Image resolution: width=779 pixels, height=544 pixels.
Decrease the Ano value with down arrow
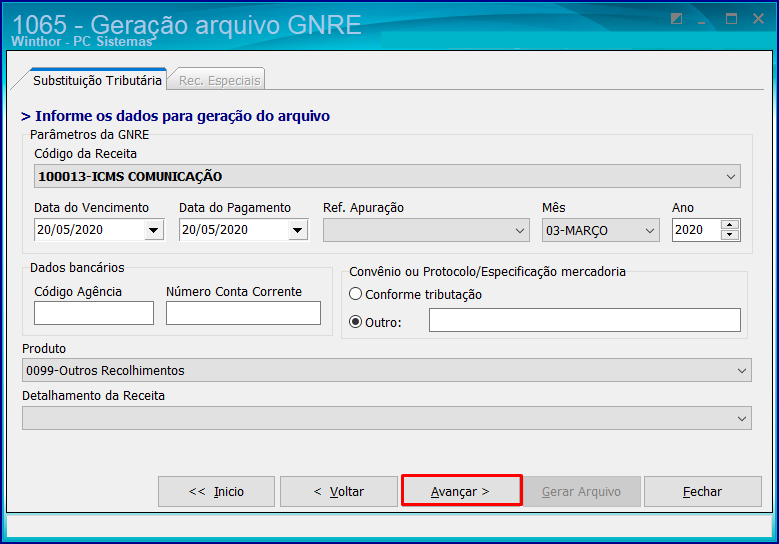729,235
